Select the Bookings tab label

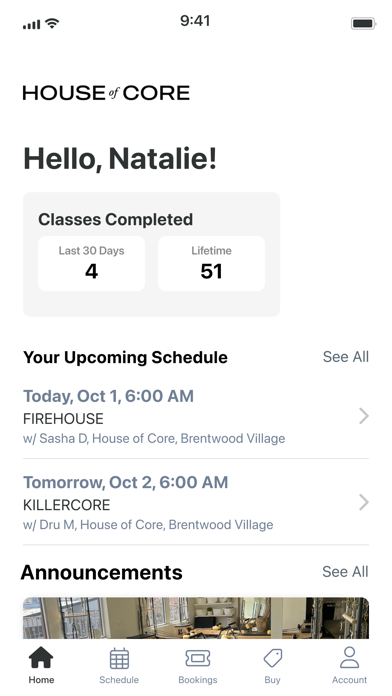(198, 680)
